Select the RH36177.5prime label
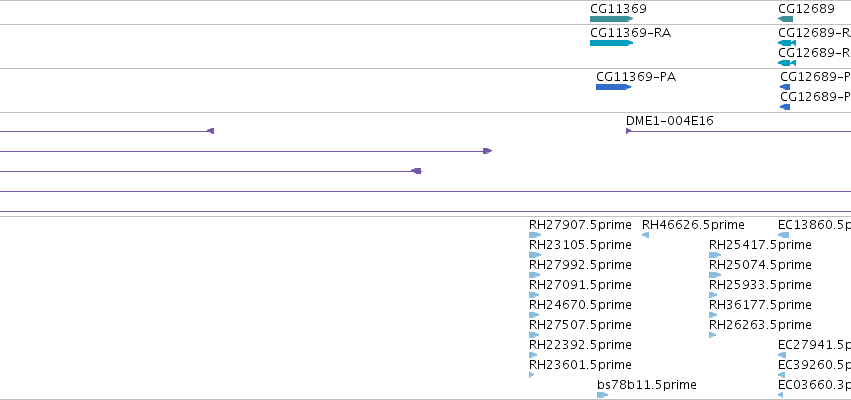Image resolution: width=851 pixels, height=400 pixels. [760, 304]
